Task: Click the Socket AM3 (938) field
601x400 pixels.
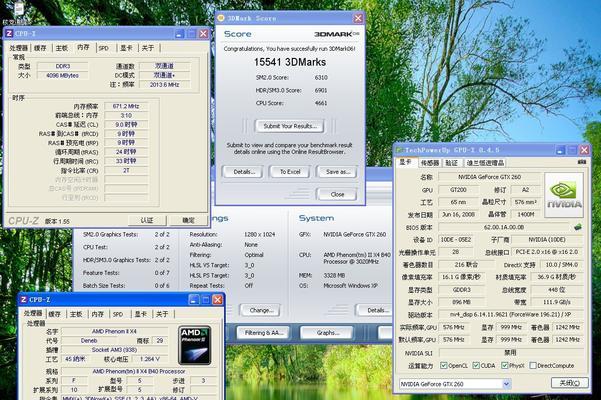Action: (x=114, y=350)
